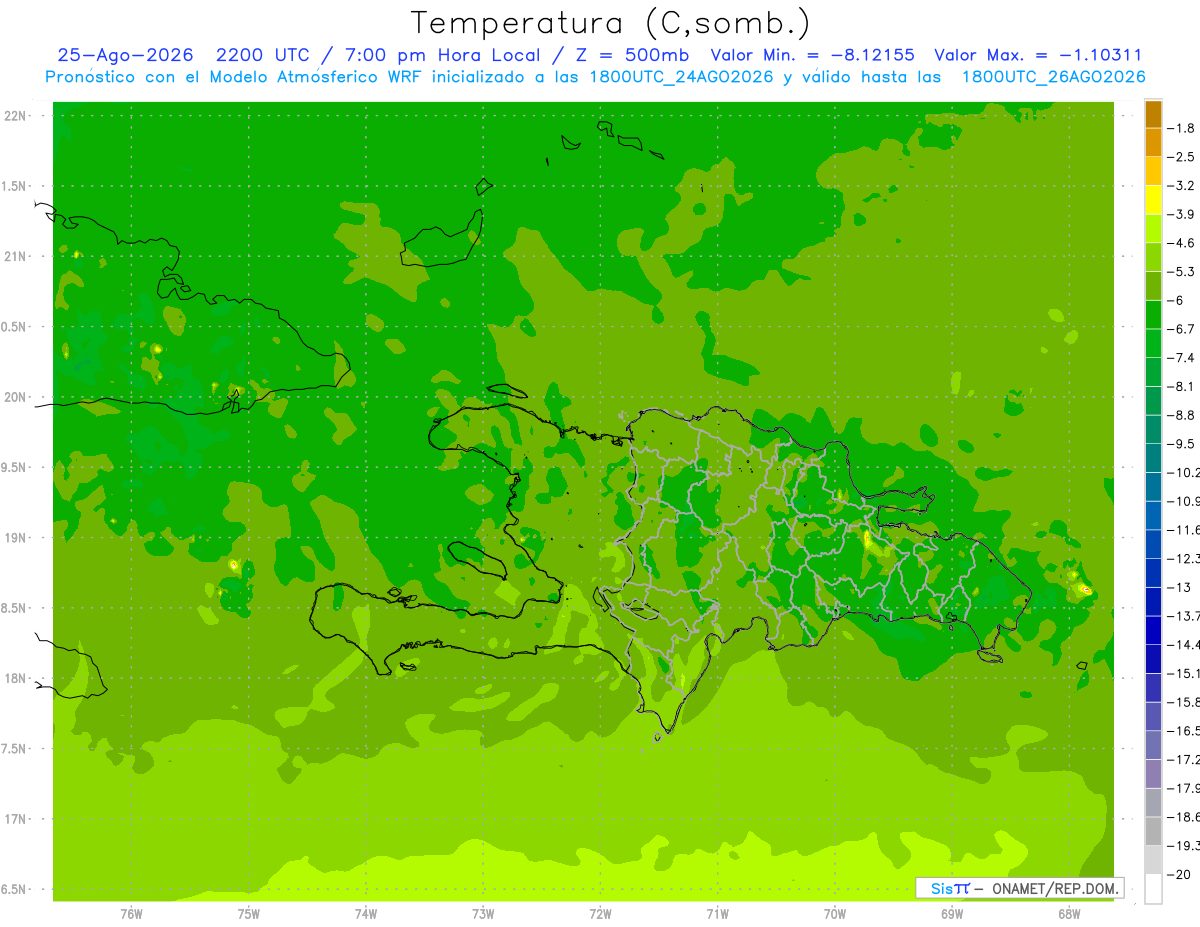The width and height of the screenshot is (1200, 927).
Task: Pick the gray swatch between -18.6 and -19.3
Action: [x=1153, y=831]
